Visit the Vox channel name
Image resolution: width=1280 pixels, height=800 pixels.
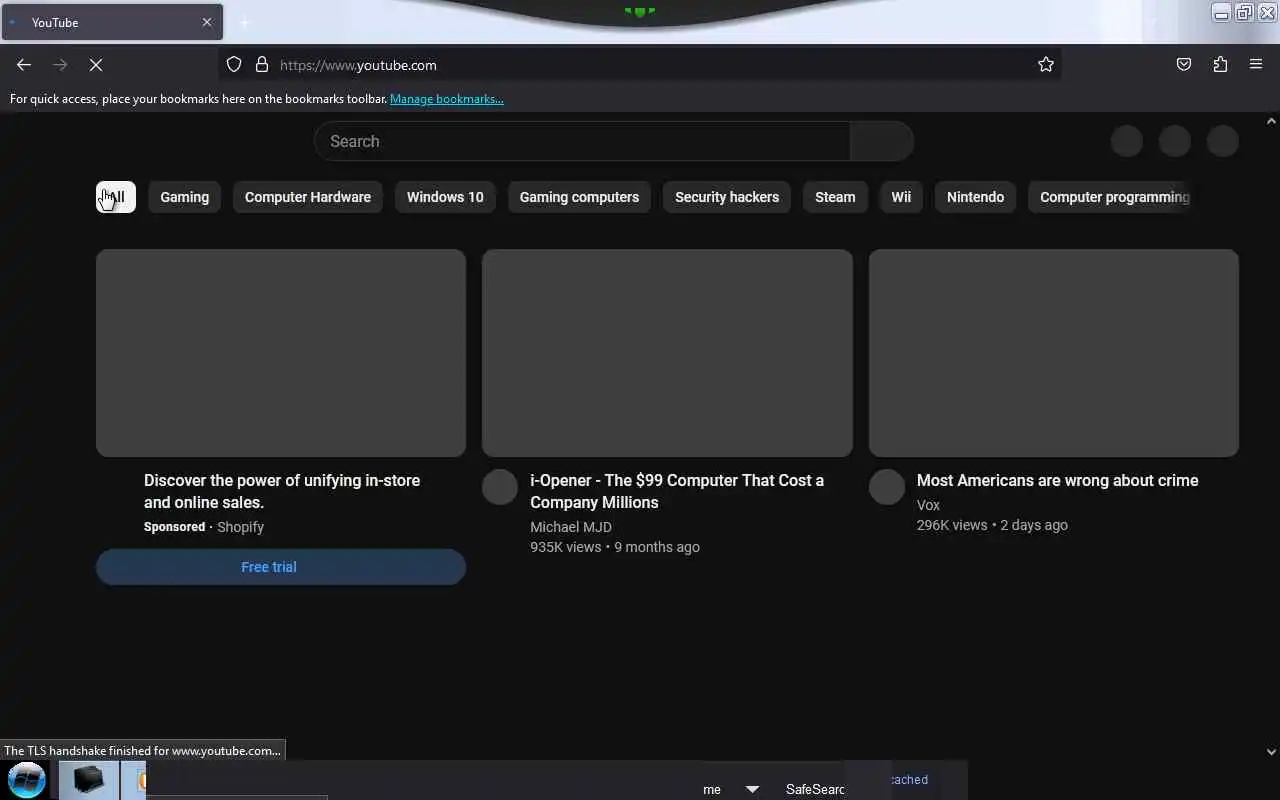tap(928, 505)
